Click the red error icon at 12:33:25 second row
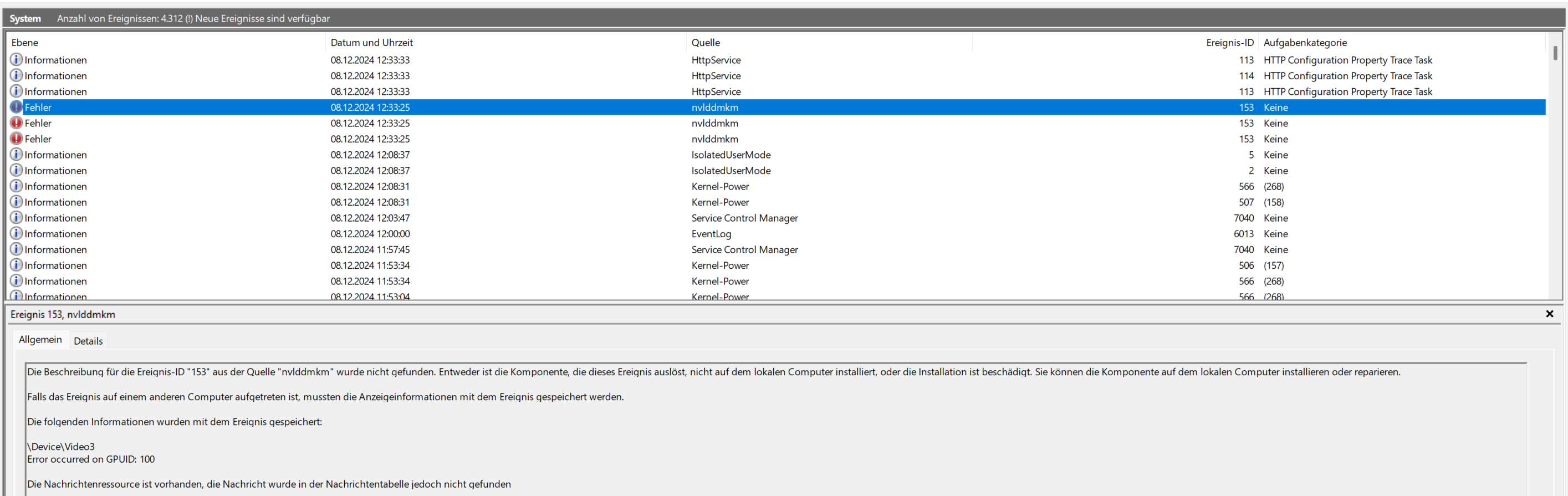This screenshot has width=1568, height=496. tap(17, 123)
